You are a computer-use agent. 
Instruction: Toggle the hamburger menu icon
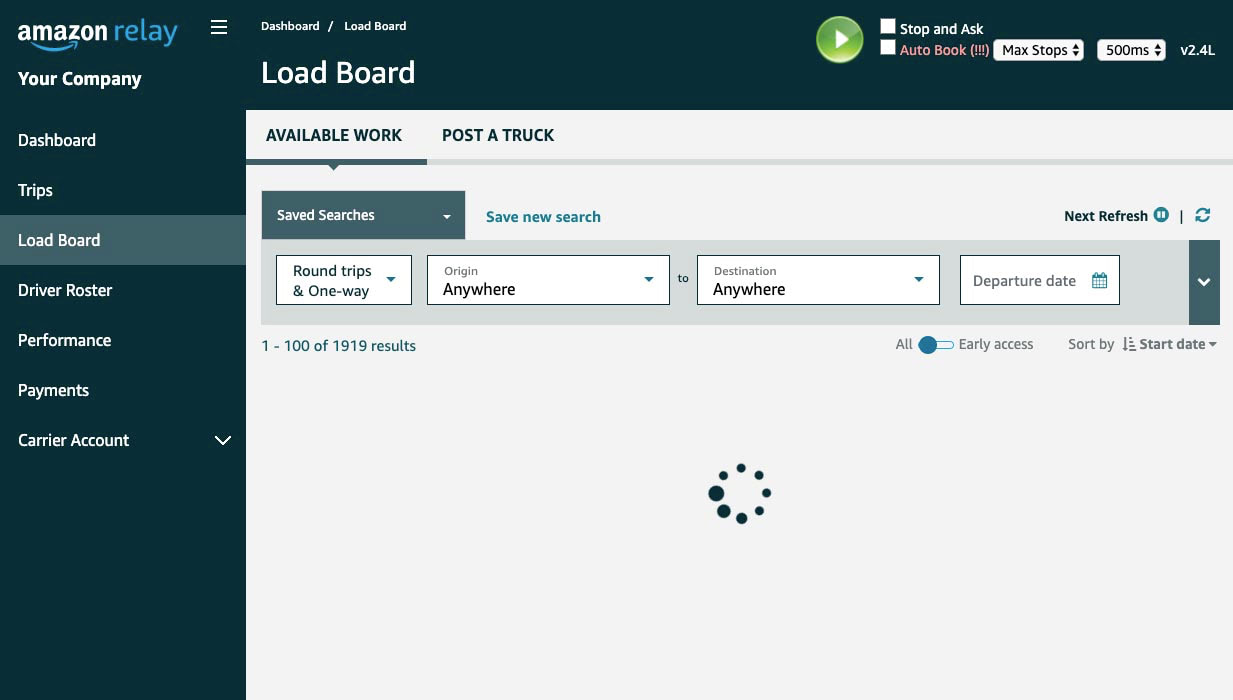[x=219, y=28]
